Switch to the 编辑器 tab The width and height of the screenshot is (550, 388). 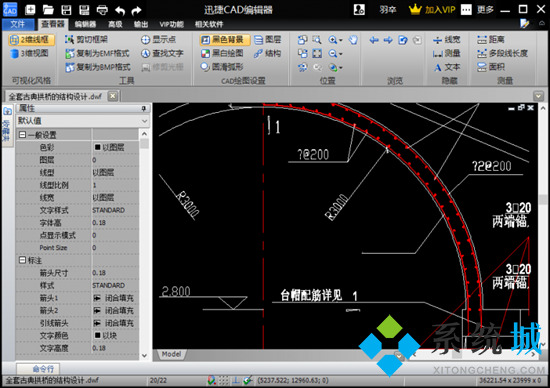tap(85, 24)
